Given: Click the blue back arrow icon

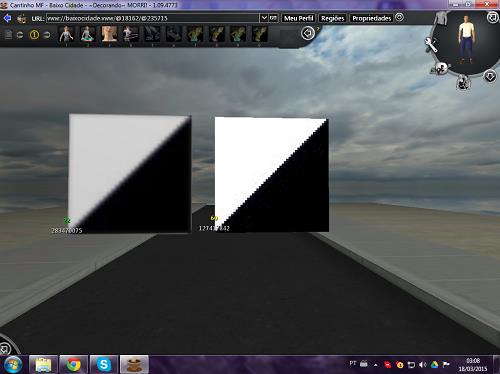Looking at the screenshot, I should [7, 18].
